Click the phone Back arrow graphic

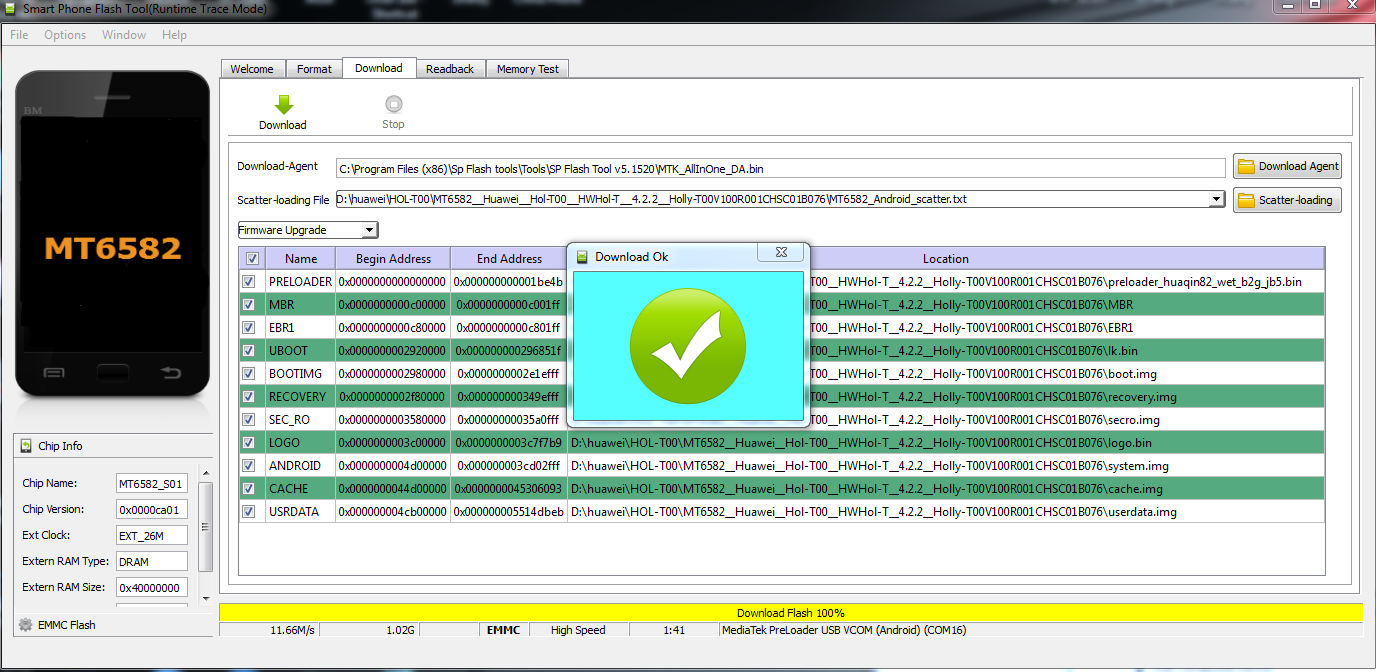(x=171, y=374)
